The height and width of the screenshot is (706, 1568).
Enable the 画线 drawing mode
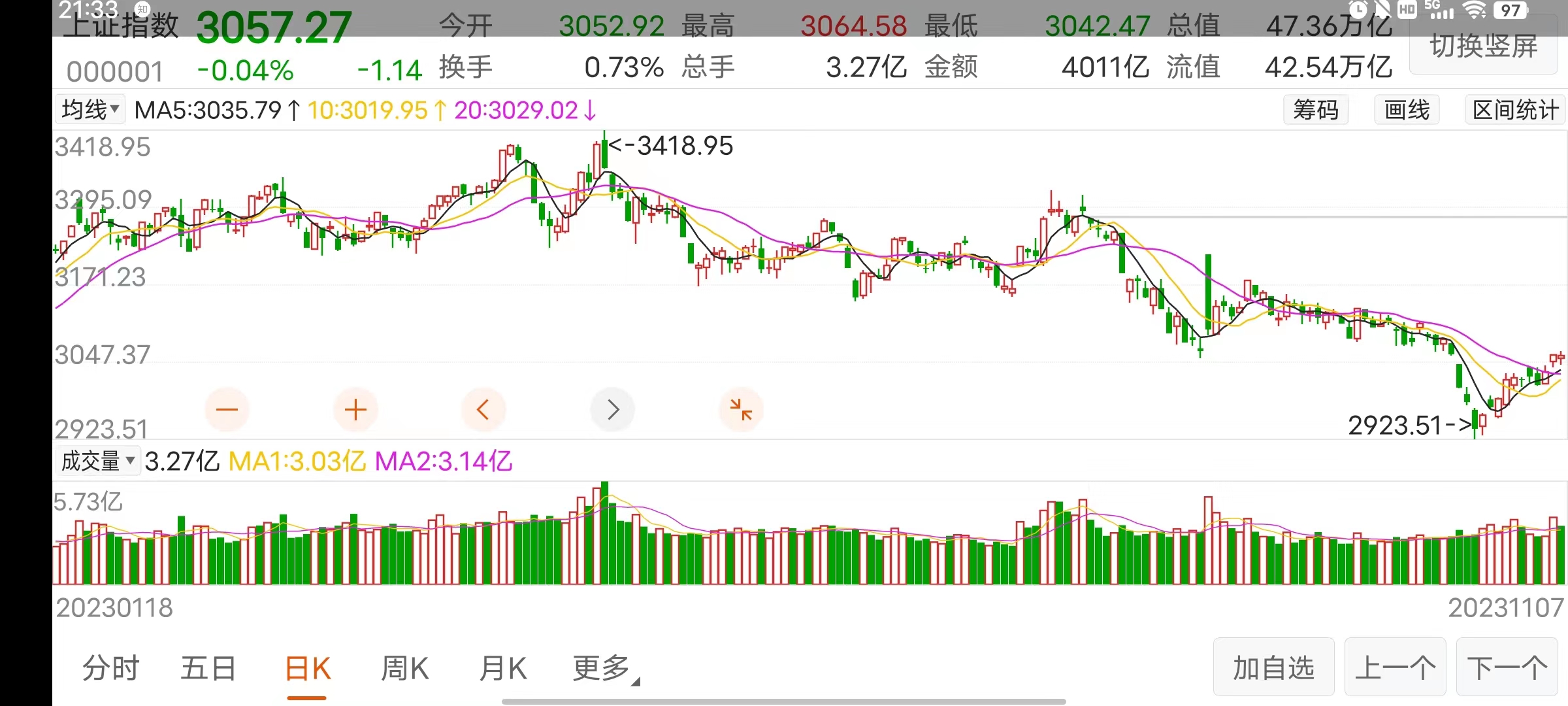point(1407,109)
